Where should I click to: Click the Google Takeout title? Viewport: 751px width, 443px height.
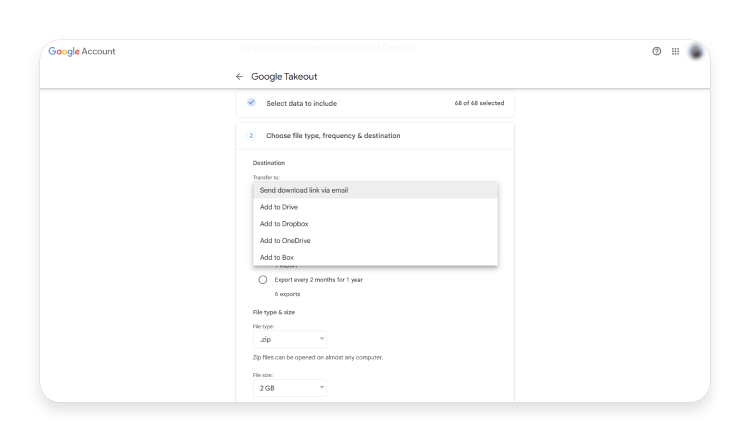click(284, 77)
